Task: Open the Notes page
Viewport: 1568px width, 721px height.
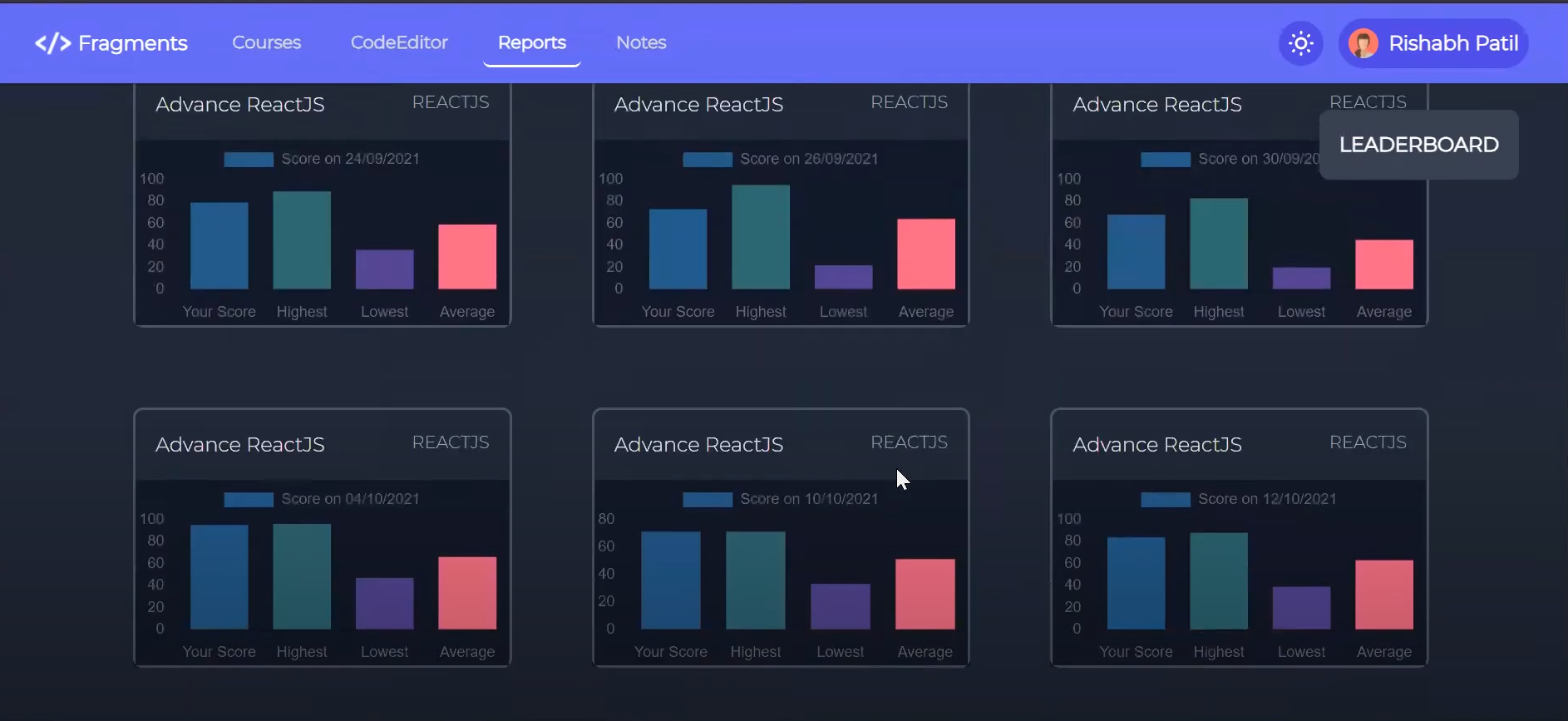Action: click(641, 42)
